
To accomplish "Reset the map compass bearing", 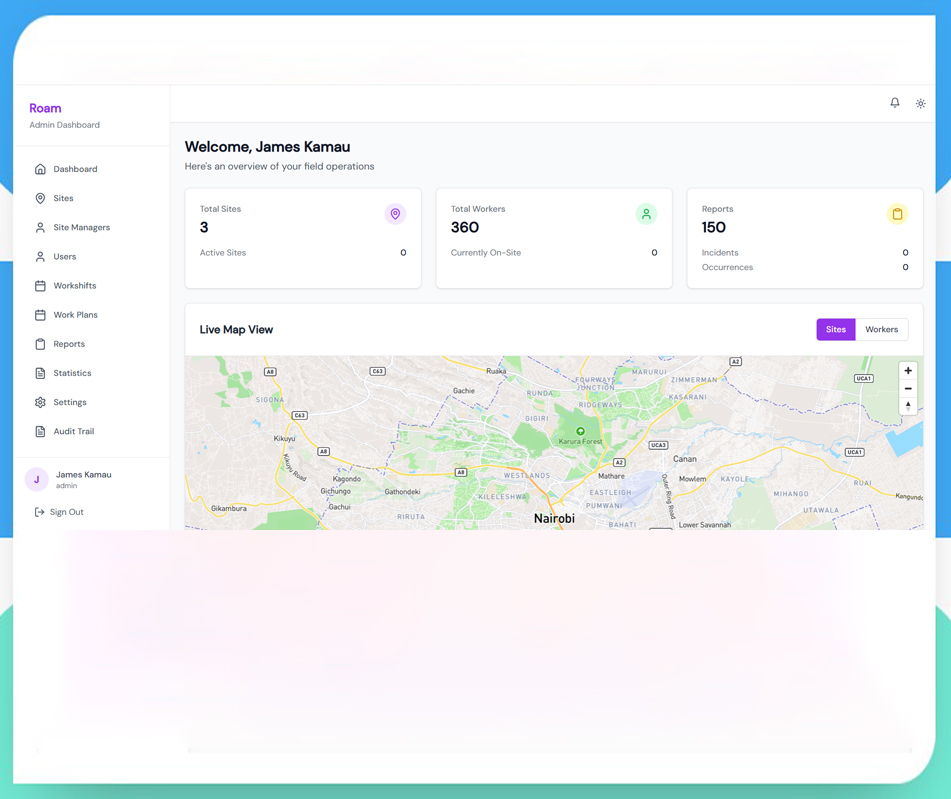I will (x=907, y=406).
